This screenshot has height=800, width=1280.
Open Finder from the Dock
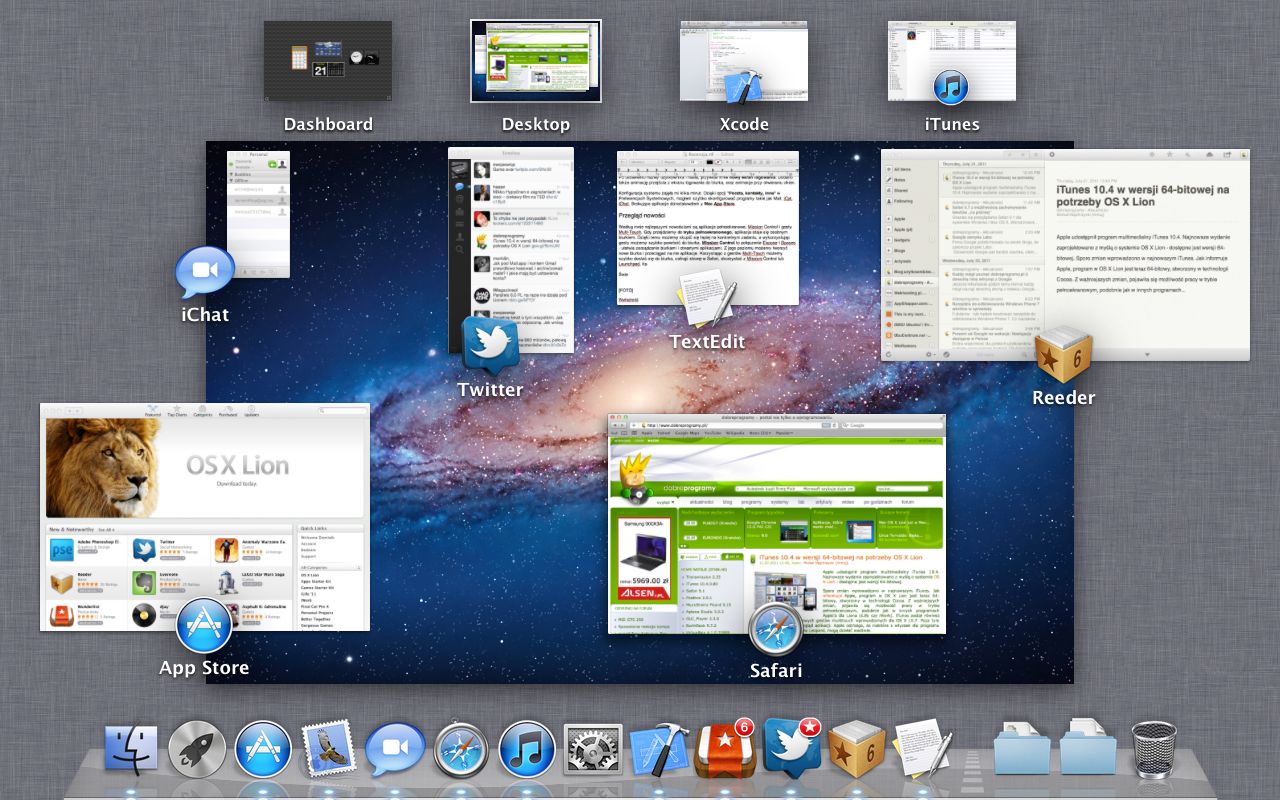[x=131, y=751]
